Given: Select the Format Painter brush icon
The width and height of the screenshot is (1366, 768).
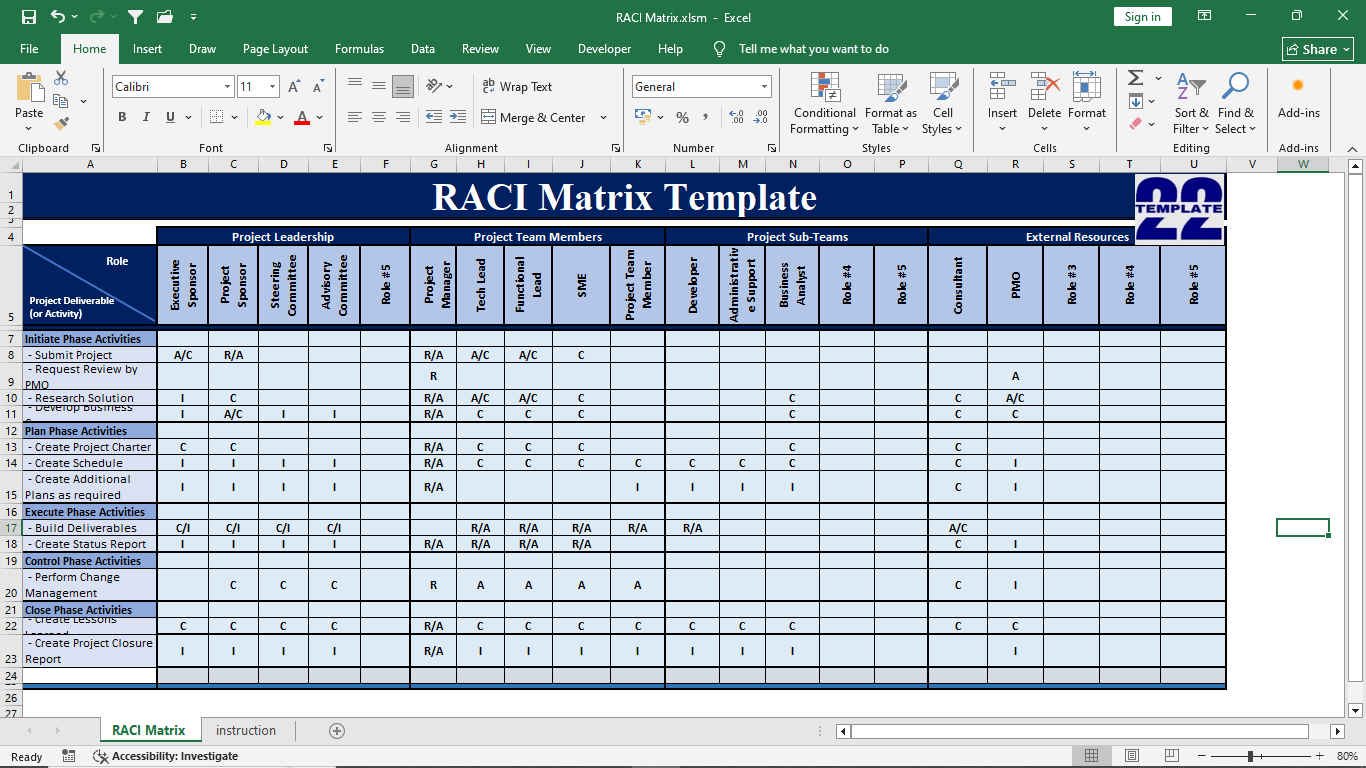Looking at the screenshot, I should (61, 124).
